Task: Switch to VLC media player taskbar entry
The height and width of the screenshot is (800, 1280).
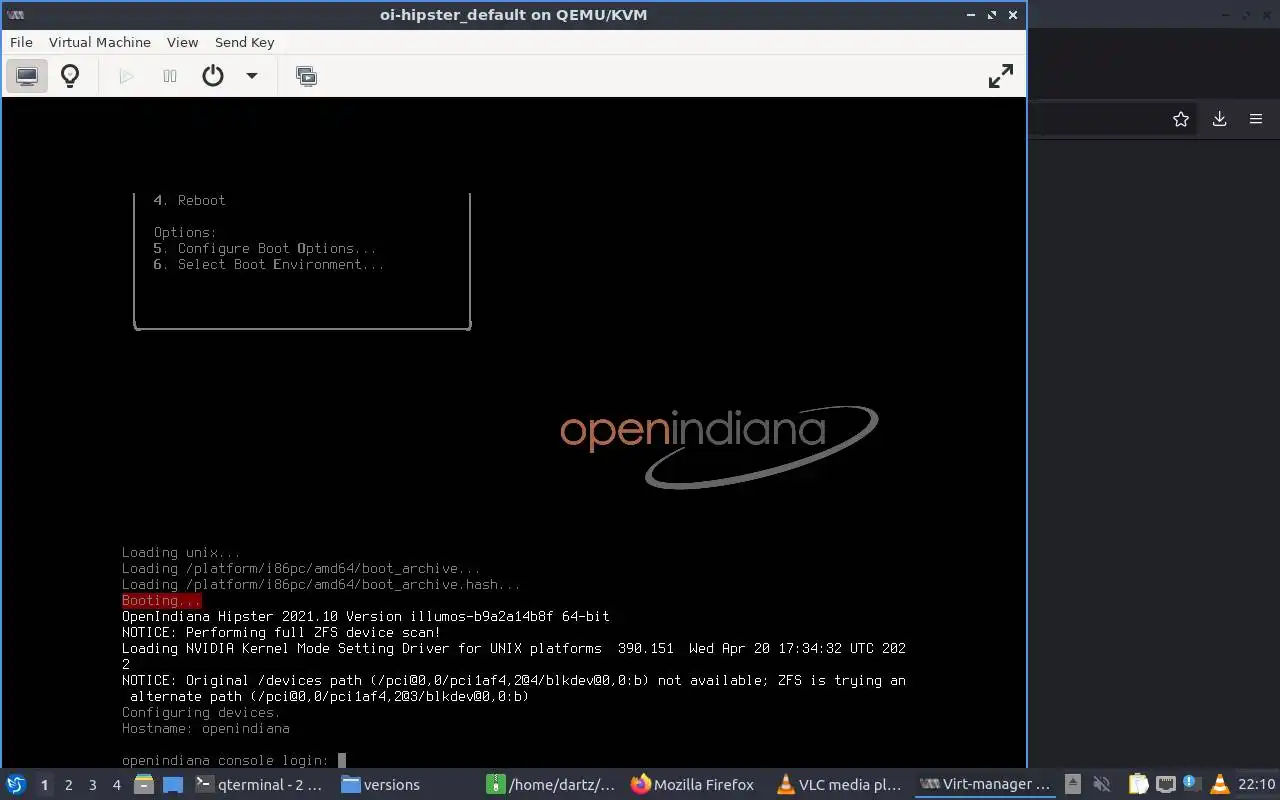Action: pyautogui.click(x=840, y=784)
